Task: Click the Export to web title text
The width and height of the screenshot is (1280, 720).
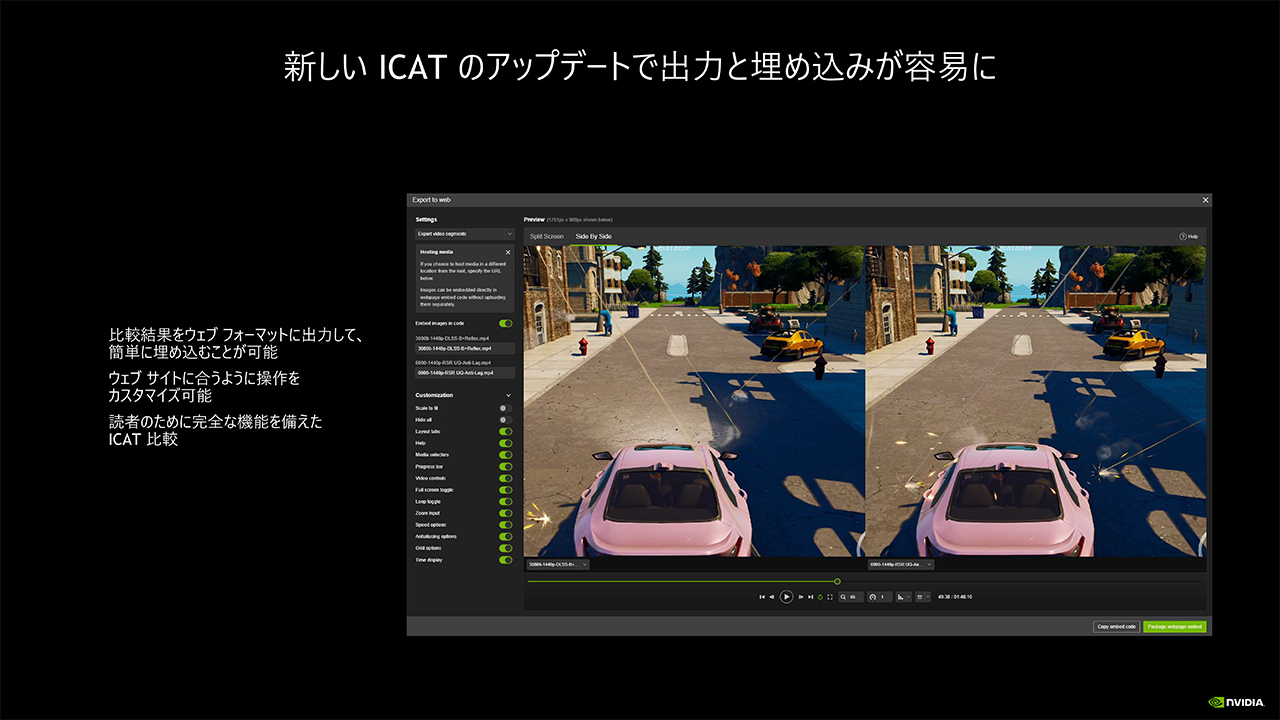Action: tap(431, 200)
